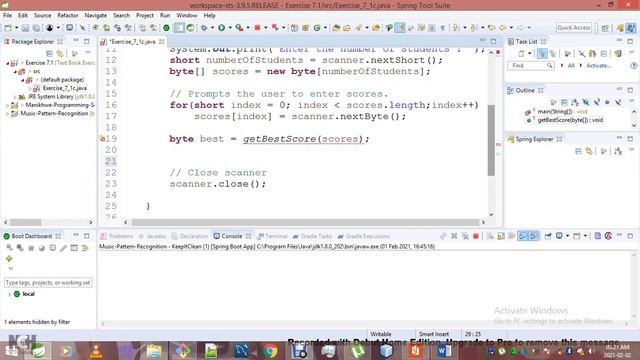The height and width of the screenshot is (360, 640).
Task: Click the New file toolbar icon
Action: [8, 28]
